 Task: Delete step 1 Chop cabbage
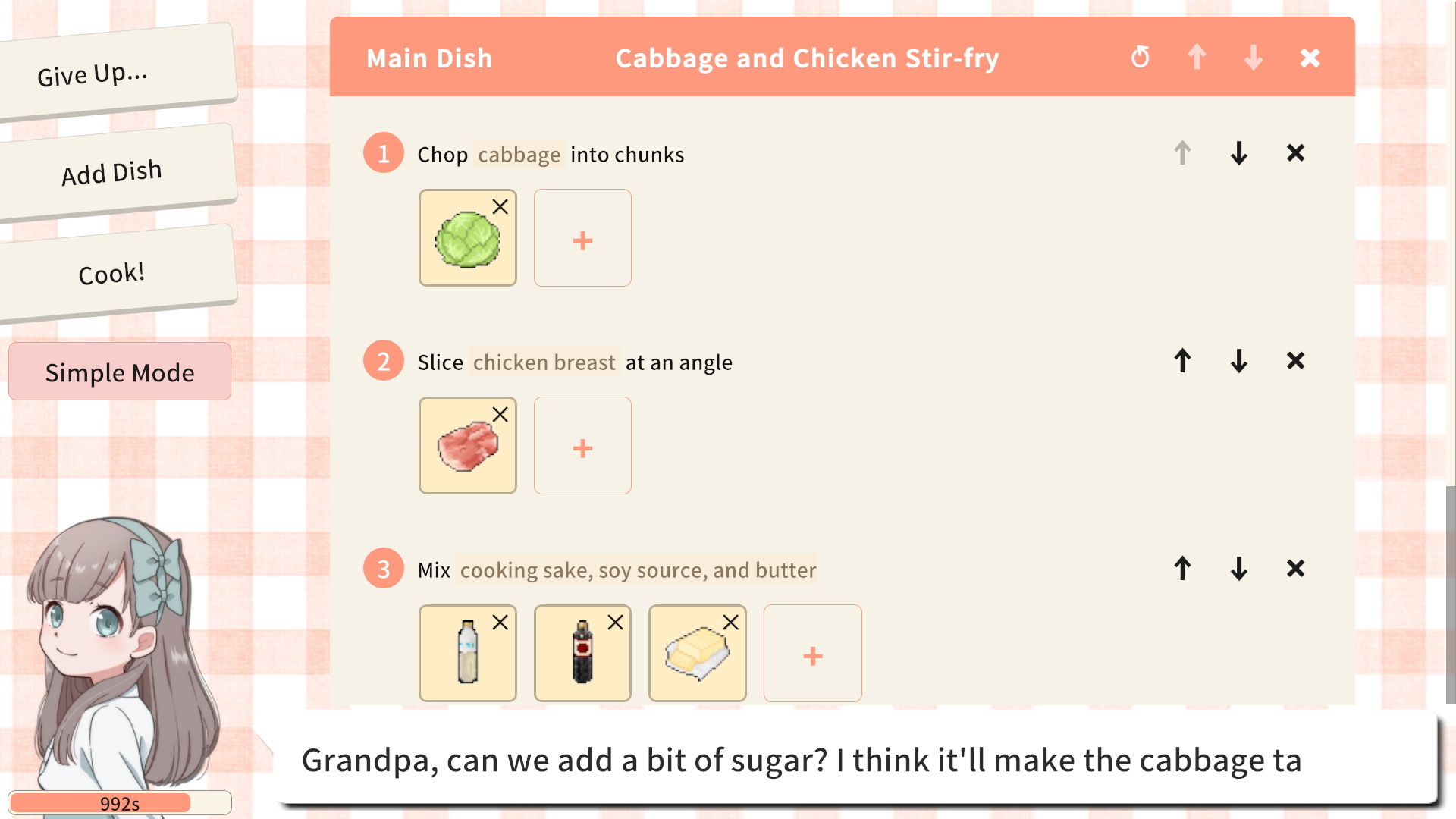[x=1295, y=153]
